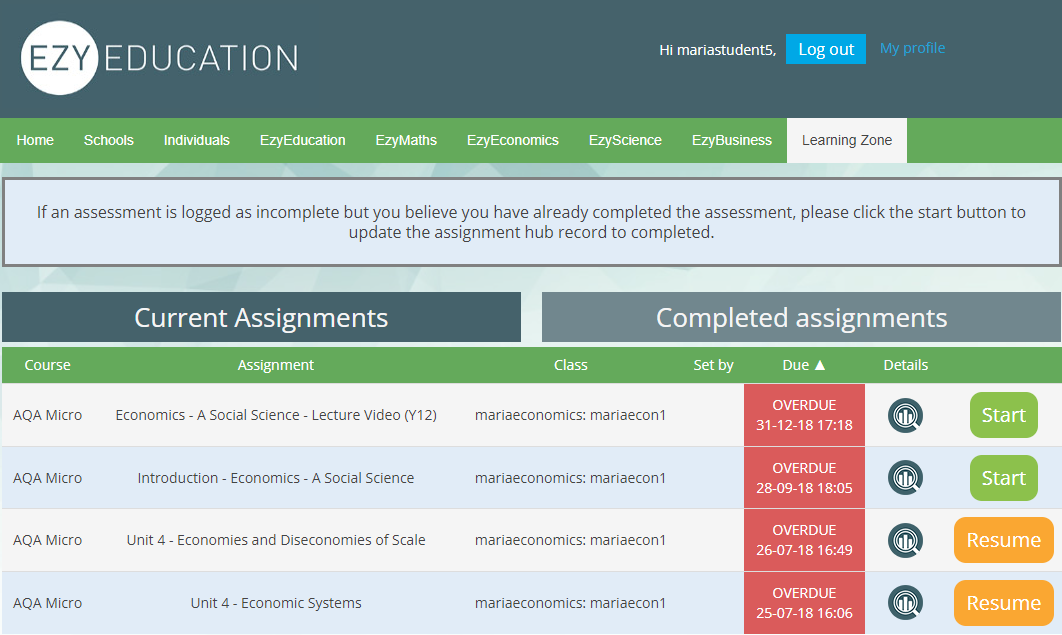The image size is (1062, 635).
Task: View details icon for Unit 4 - Economic Systems
Action: [x=905, y=603]
